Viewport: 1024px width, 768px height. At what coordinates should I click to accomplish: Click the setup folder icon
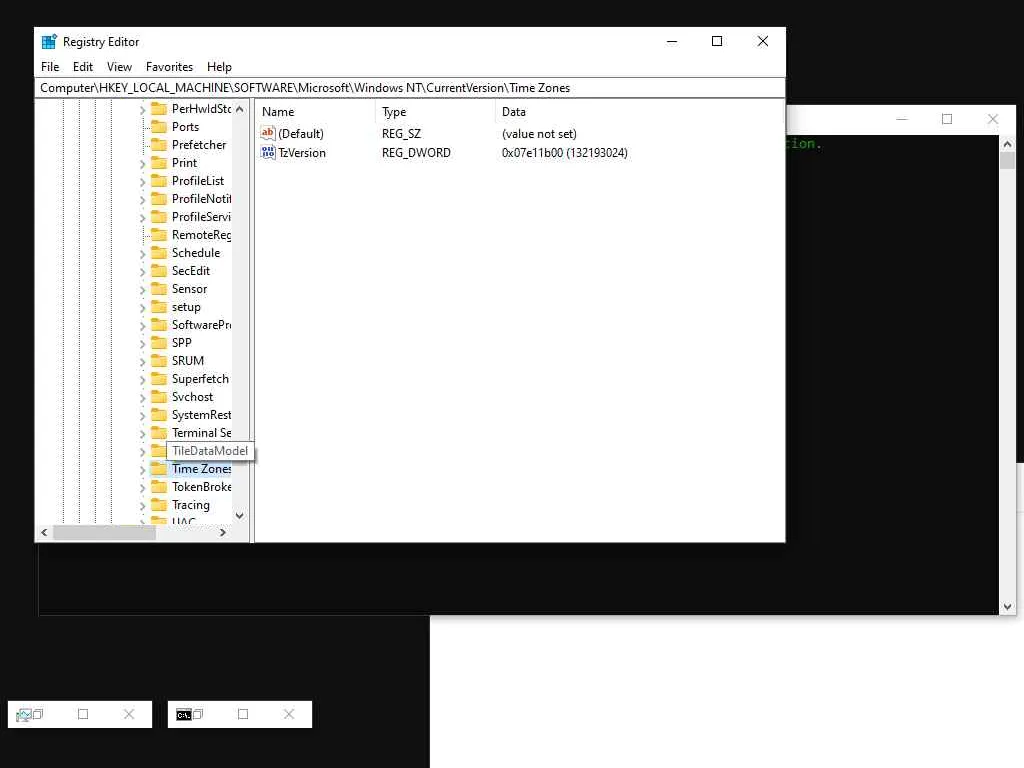[x=159, y=307]
